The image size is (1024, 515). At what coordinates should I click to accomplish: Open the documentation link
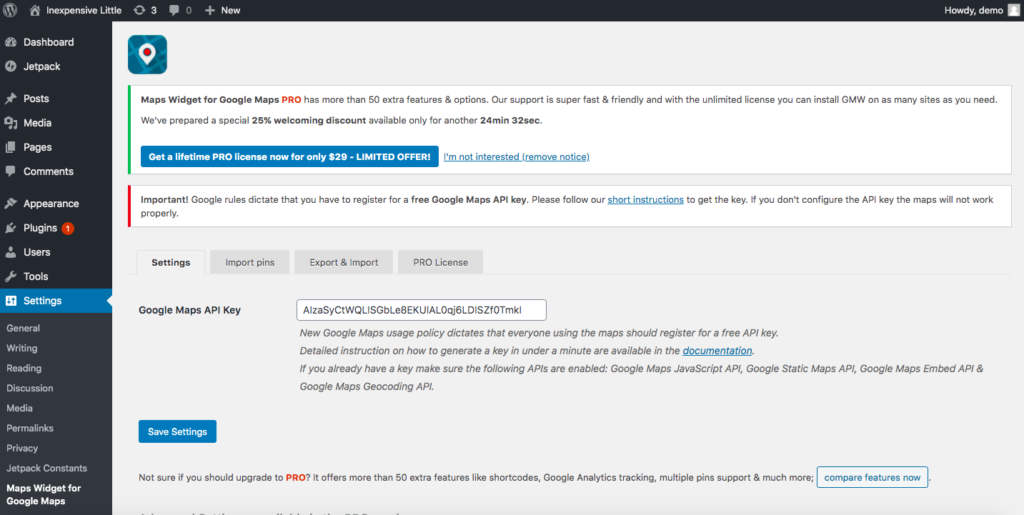[x=718, y=351]
